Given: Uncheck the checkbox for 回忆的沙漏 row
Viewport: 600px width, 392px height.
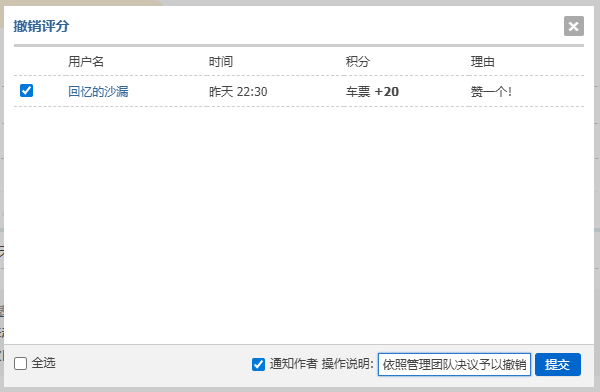Looking at the screenshot, I should pyautogui.click(x=26, y=91).
